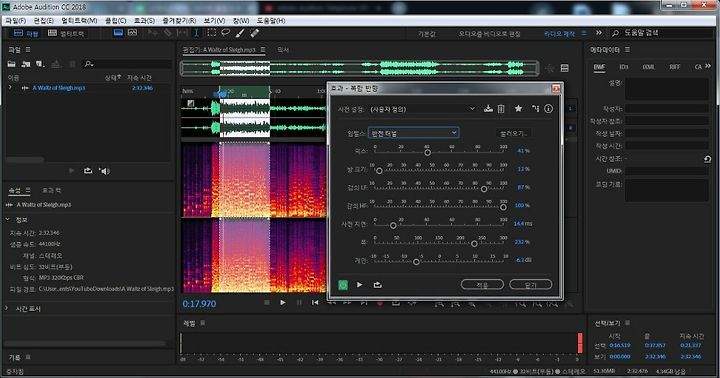Click the search icon in Files panel
Viewport: 720px width, 378px height.
click(x=89, y=64)
